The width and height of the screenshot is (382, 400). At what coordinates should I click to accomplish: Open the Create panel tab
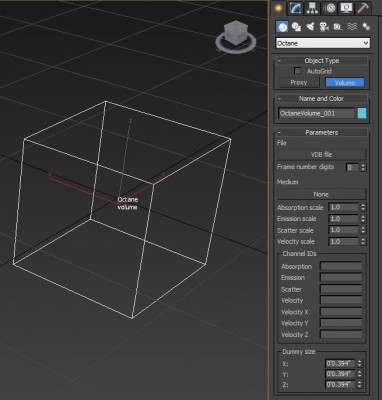coord(278,8)
